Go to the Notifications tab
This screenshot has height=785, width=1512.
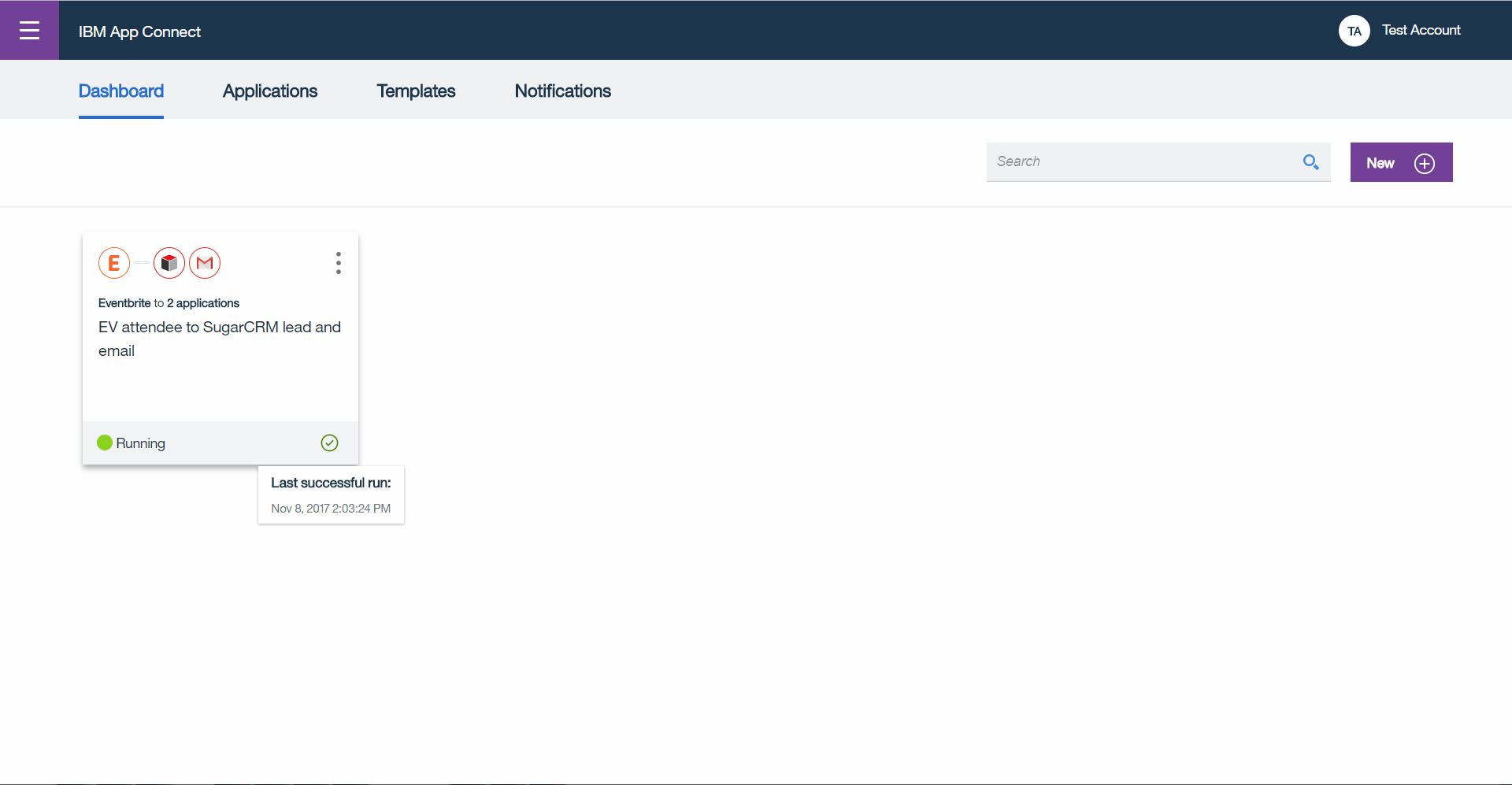click(x=562, y=91)
